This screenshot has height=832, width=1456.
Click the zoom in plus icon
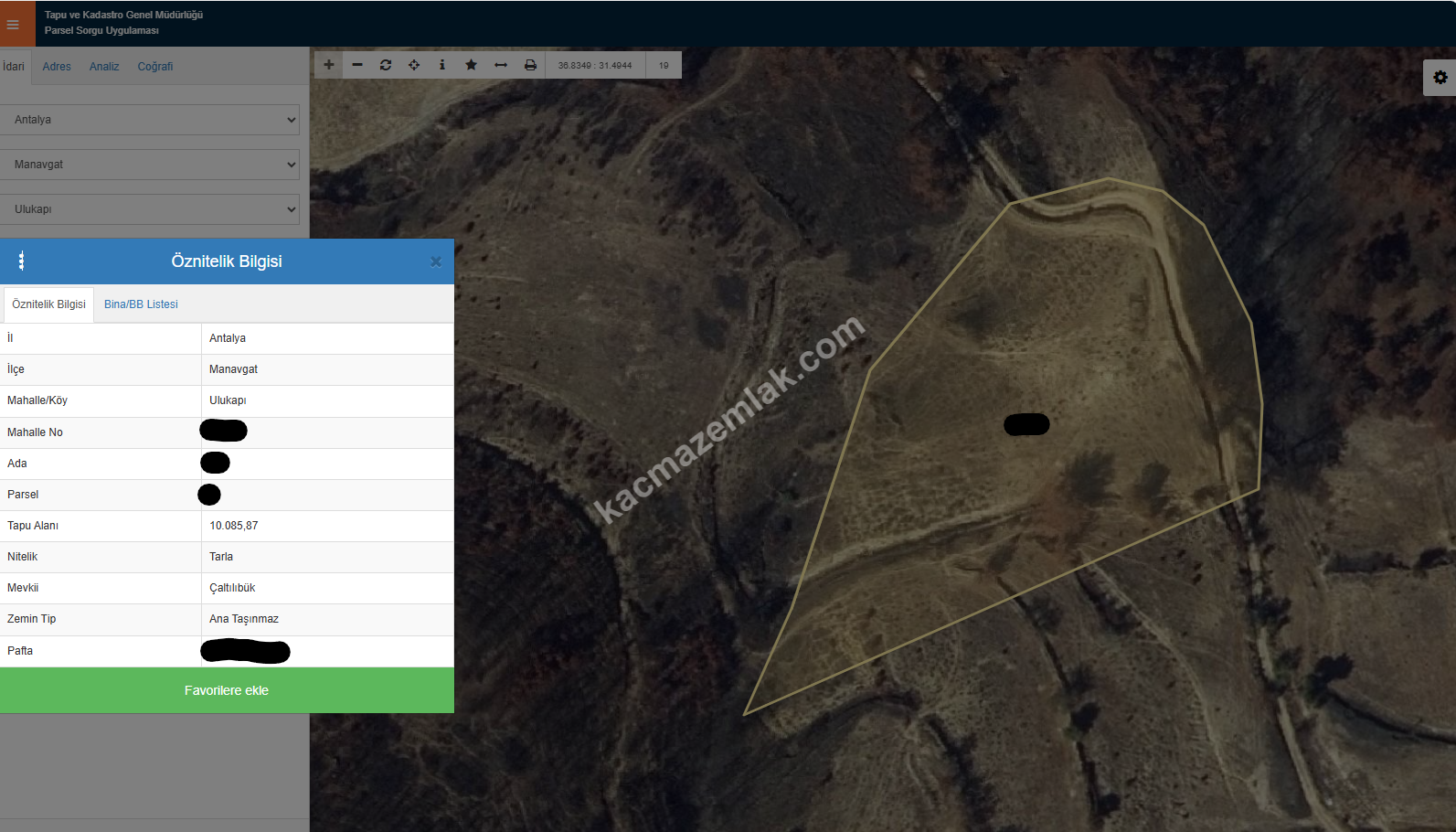[x=329, y=65]
